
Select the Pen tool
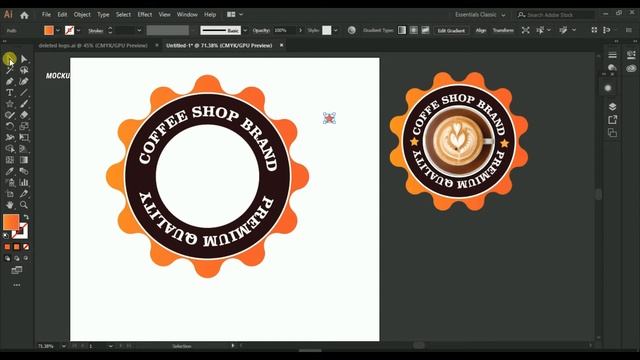click(9, 82)
